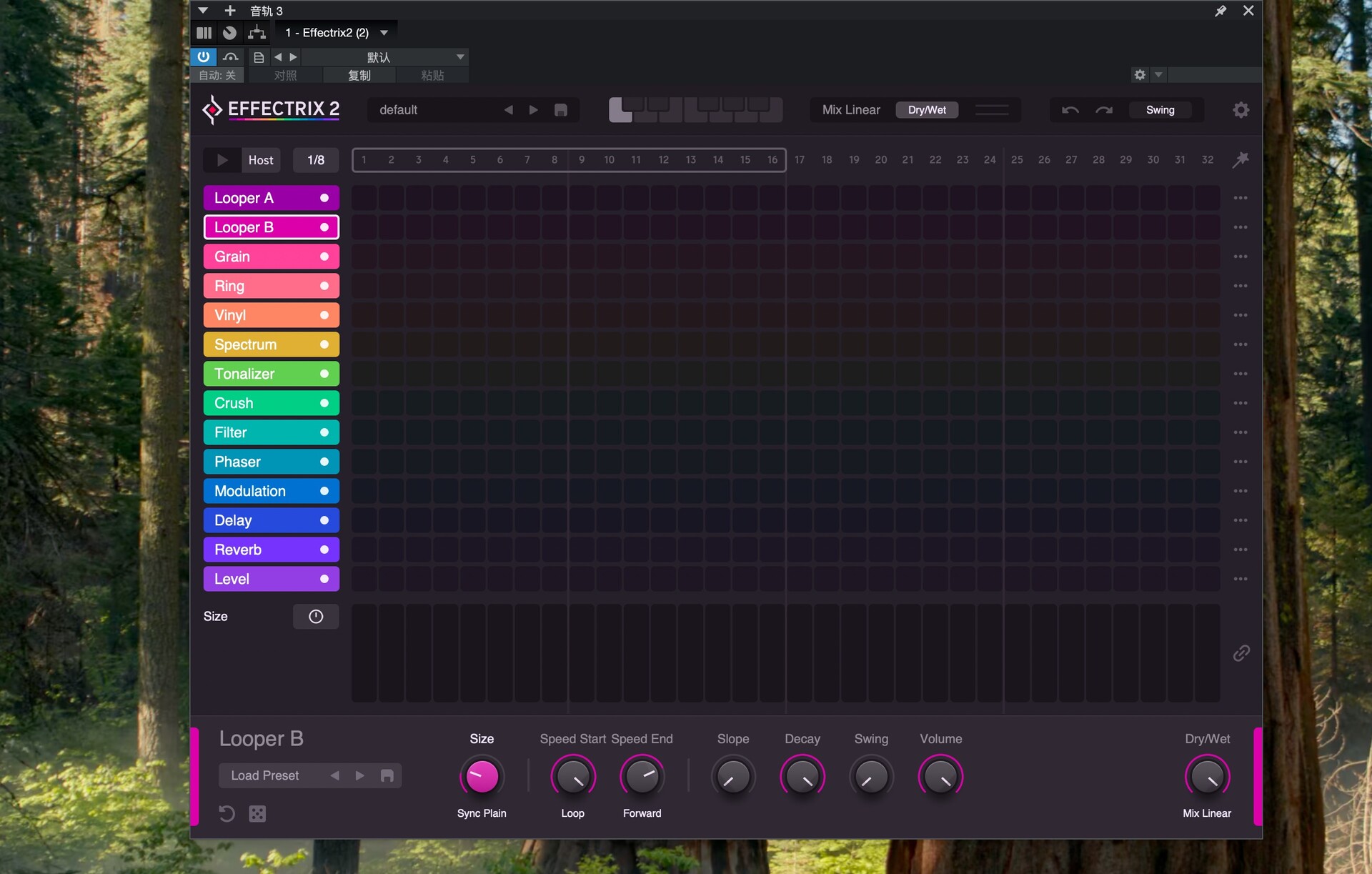Toggle the Spectrum effect enable dot

tap(324, 344)
